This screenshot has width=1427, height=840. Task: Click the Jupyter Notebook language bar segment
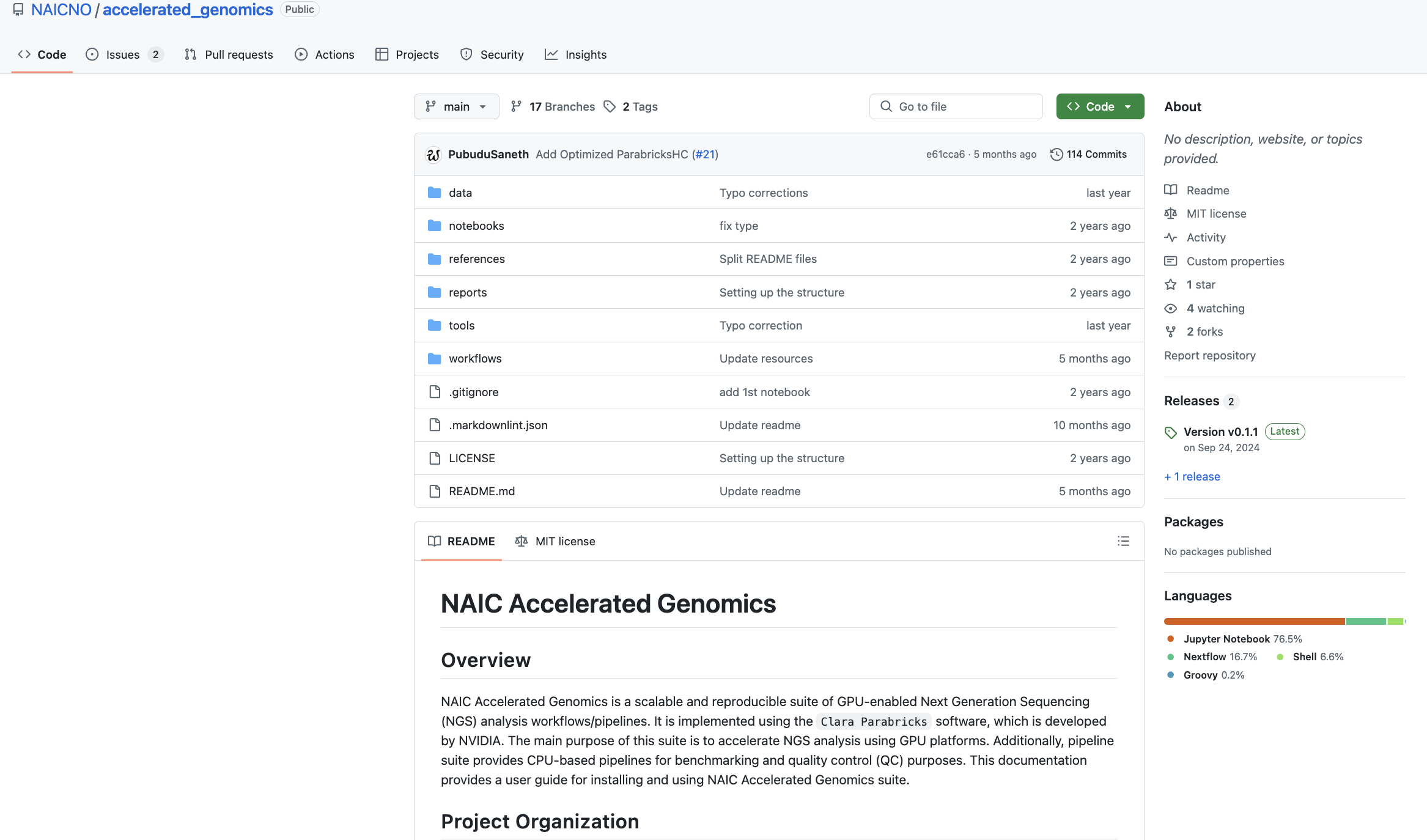click(x=1254, y=621)
